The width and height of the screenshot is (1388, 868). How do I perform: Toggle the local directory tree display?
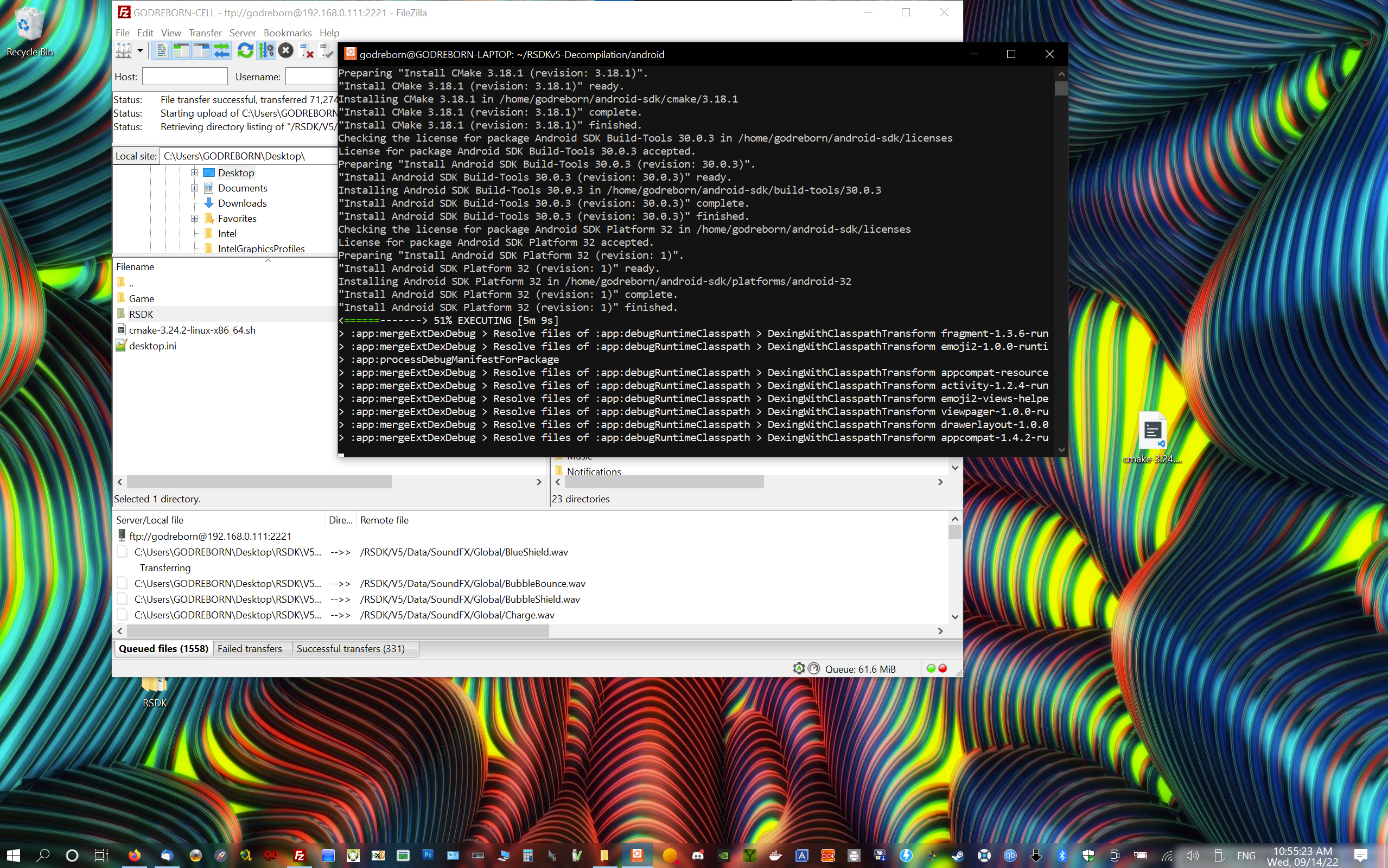pyautogui.click(x=181, y=51)
